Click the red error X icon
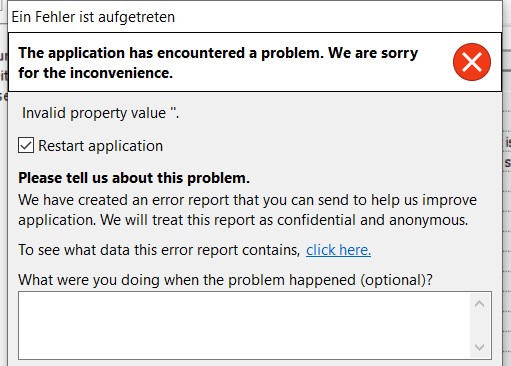Screen dimensions: 511x366 (x=472, y=62)
